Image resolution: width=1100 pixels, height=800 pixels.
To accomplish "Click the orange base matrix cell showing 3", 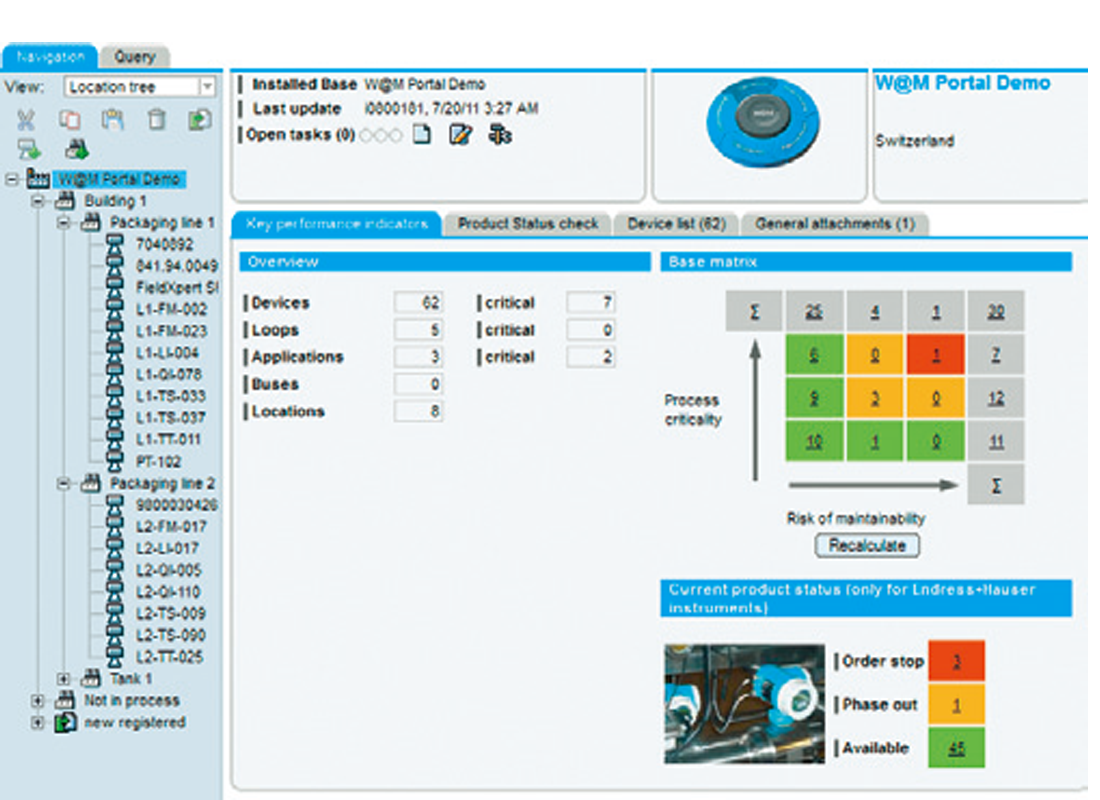I will pos(875,398).
